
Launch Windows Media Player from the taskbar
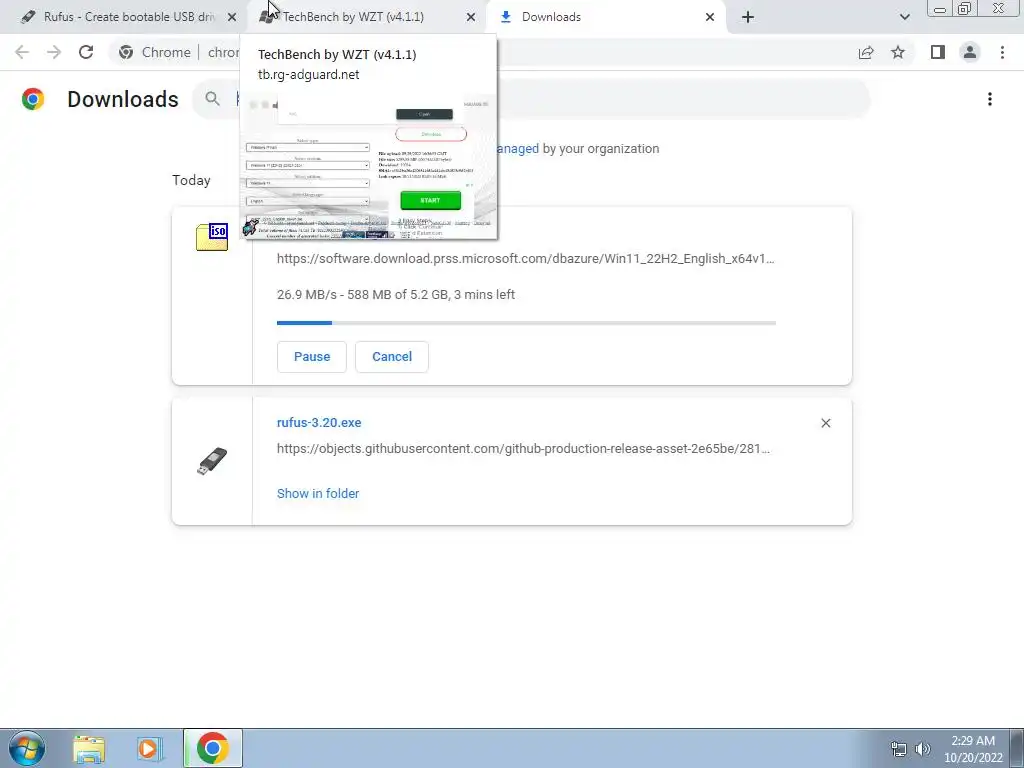[x=148, y=748]
